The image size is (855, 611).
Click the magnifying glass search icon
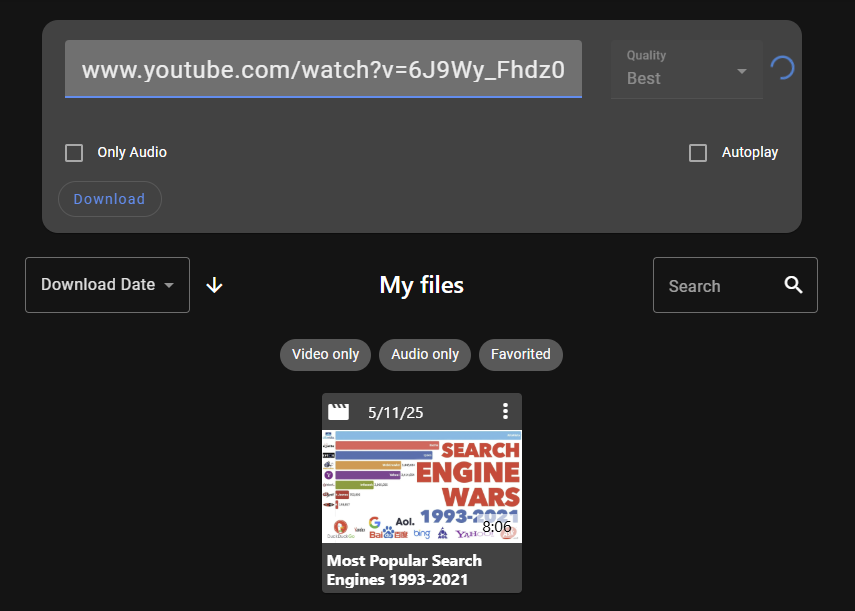[x=794, y=285]
